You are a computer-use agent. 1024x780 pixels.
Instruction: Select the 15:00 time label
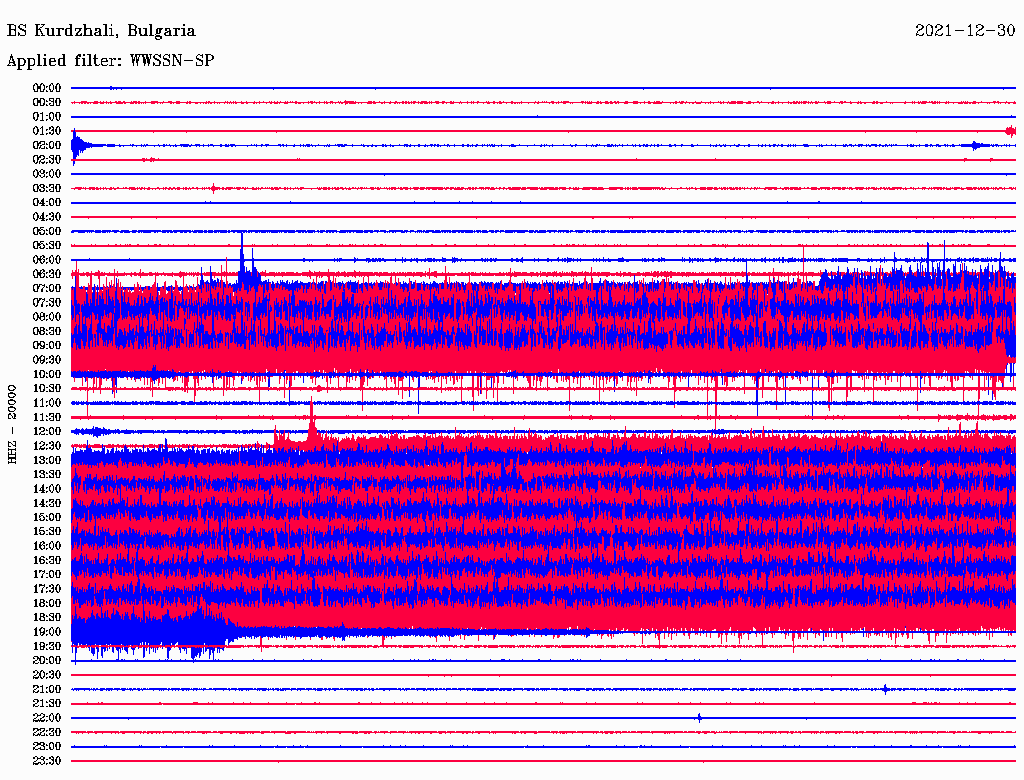(x=47, y=517)
